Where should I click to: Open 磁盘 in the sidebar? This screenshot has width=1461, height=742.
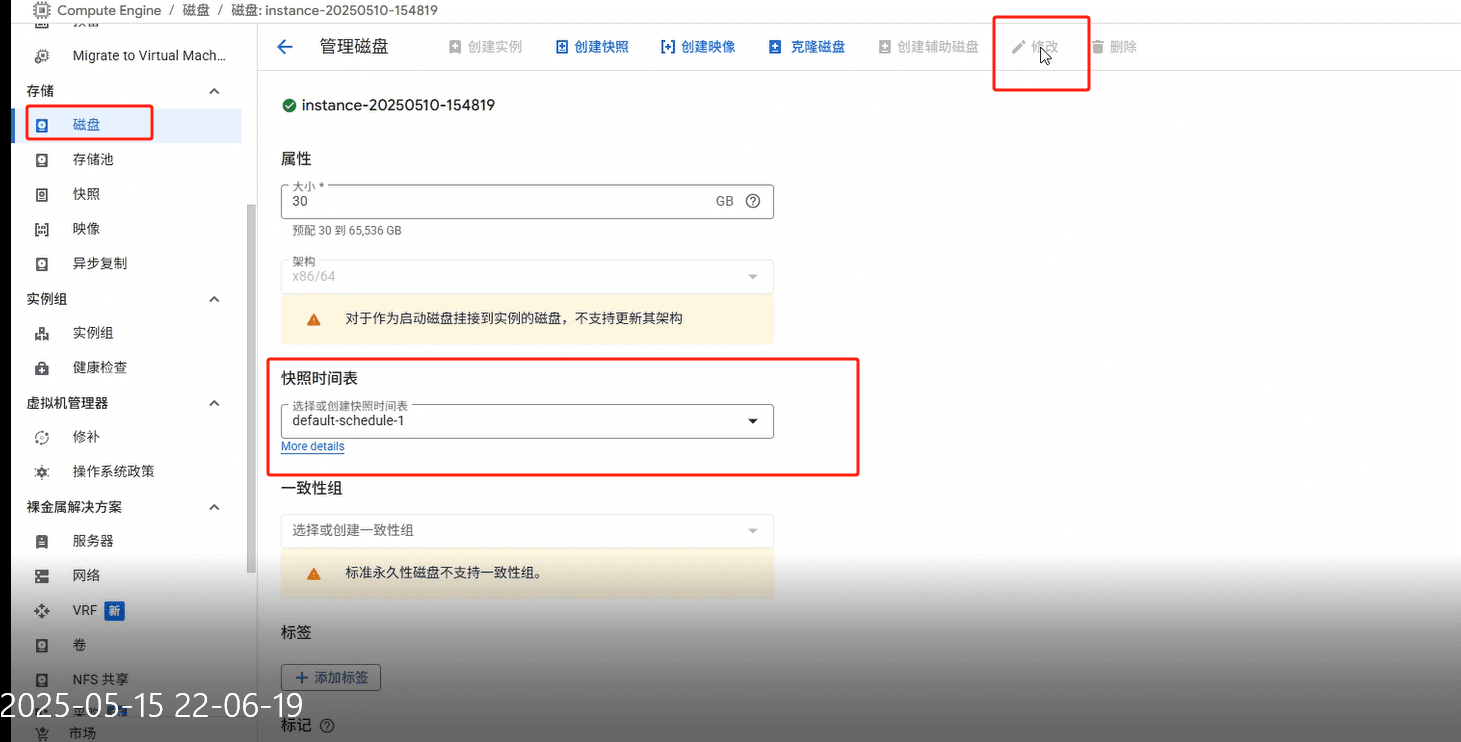pos(87,125)
